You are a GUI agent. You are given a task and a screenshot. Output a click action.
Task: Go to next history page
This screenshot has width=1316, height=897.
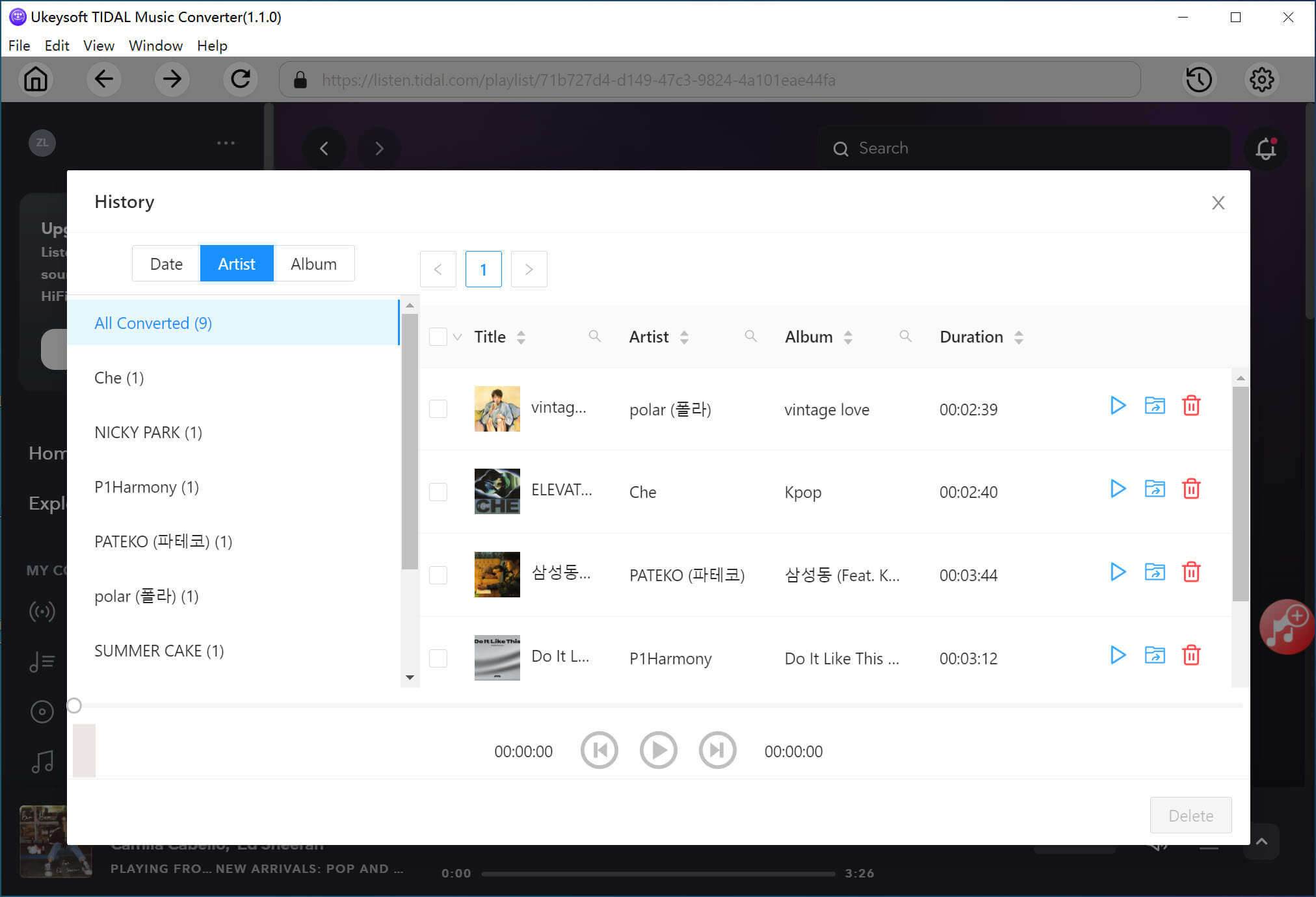[x=529, y=269]
